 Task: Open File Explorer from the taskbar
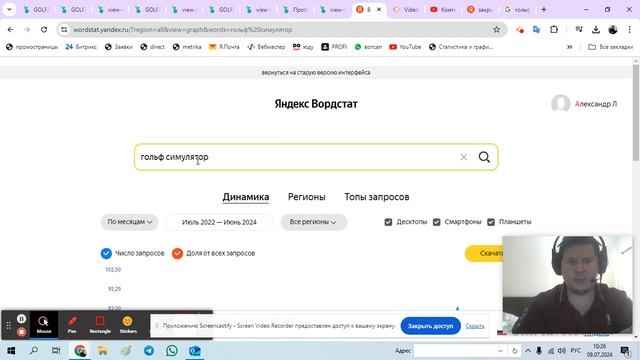click(x=102, y=351)
